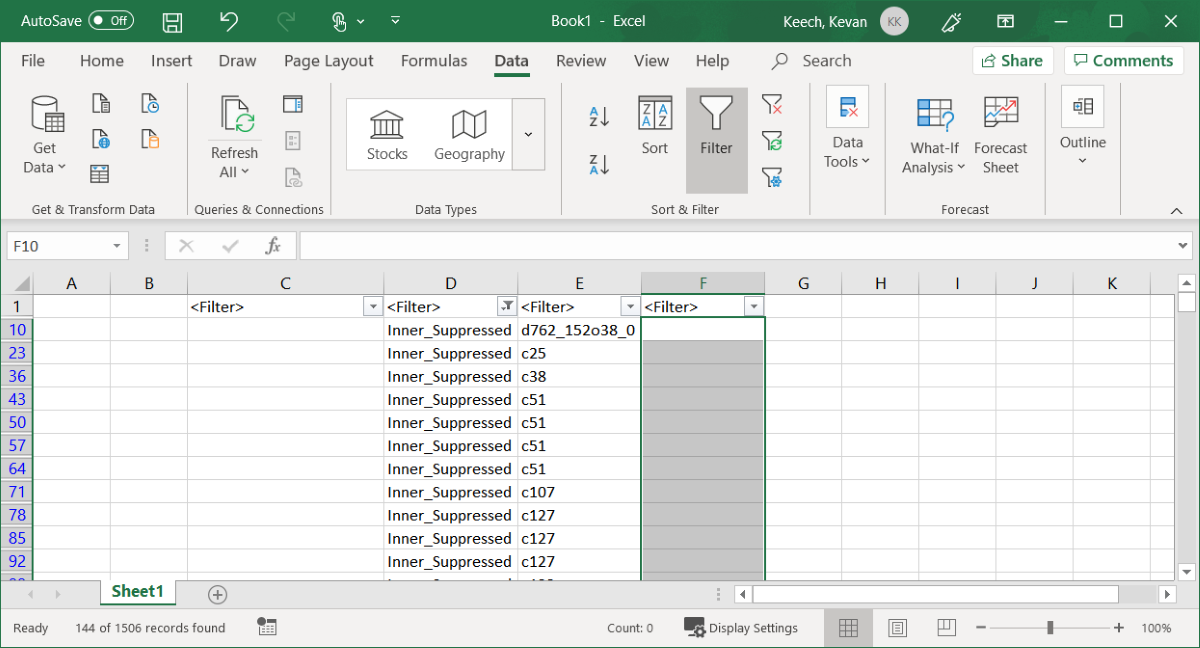The image size is (1200, 648).
Task: Toggle AutoSave switch
Action: click(x=111, y=21)
